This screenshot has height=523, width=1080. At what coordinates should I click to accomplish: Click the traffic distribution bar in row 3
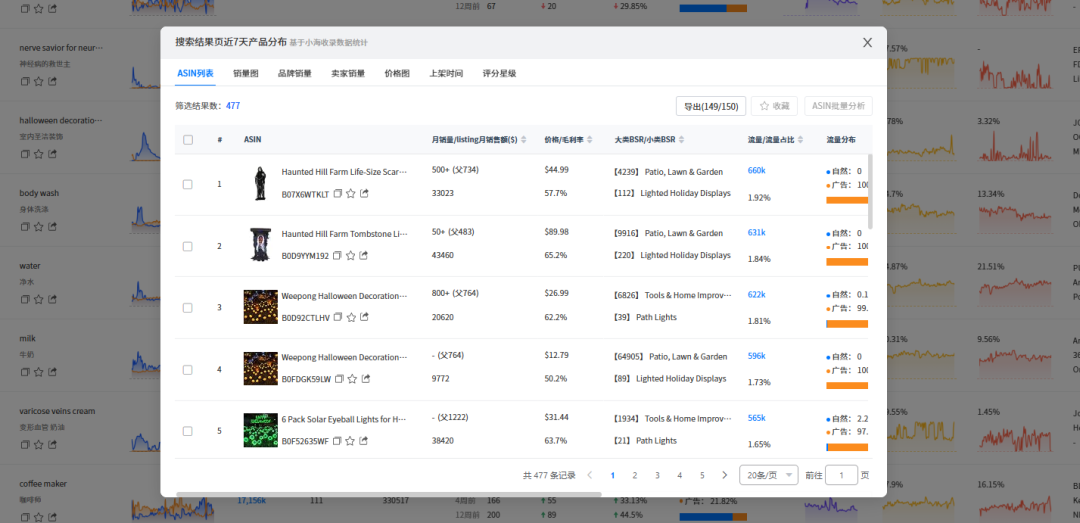click(847, 324)
